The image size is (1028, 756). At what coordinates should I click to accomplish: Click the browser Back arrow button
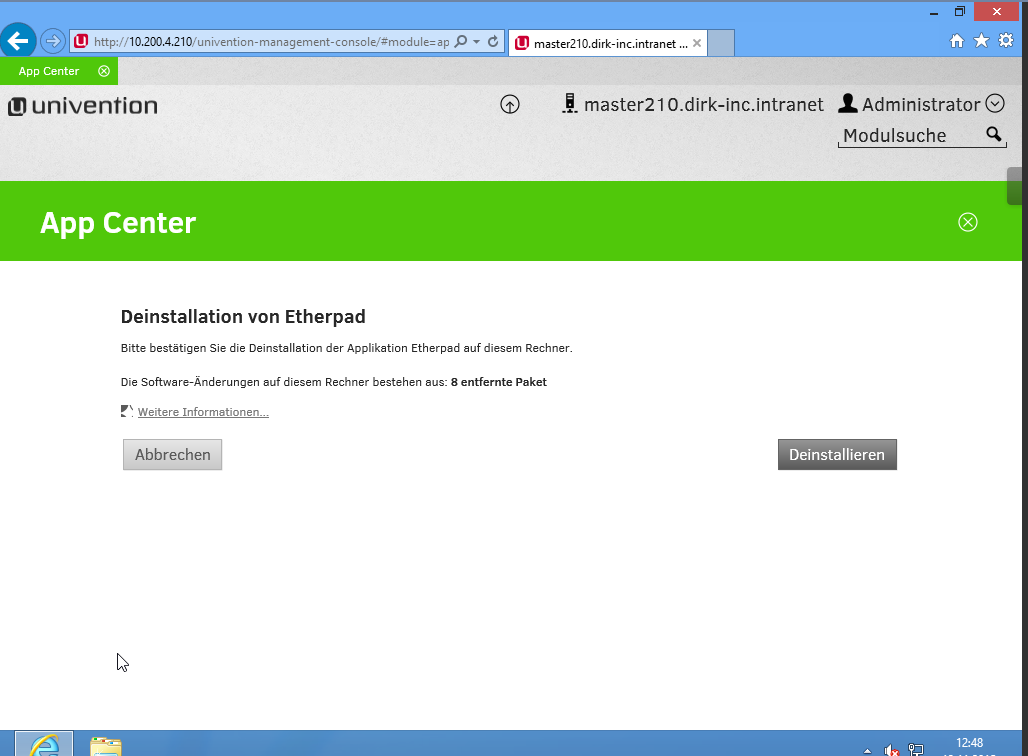(18, 41)
